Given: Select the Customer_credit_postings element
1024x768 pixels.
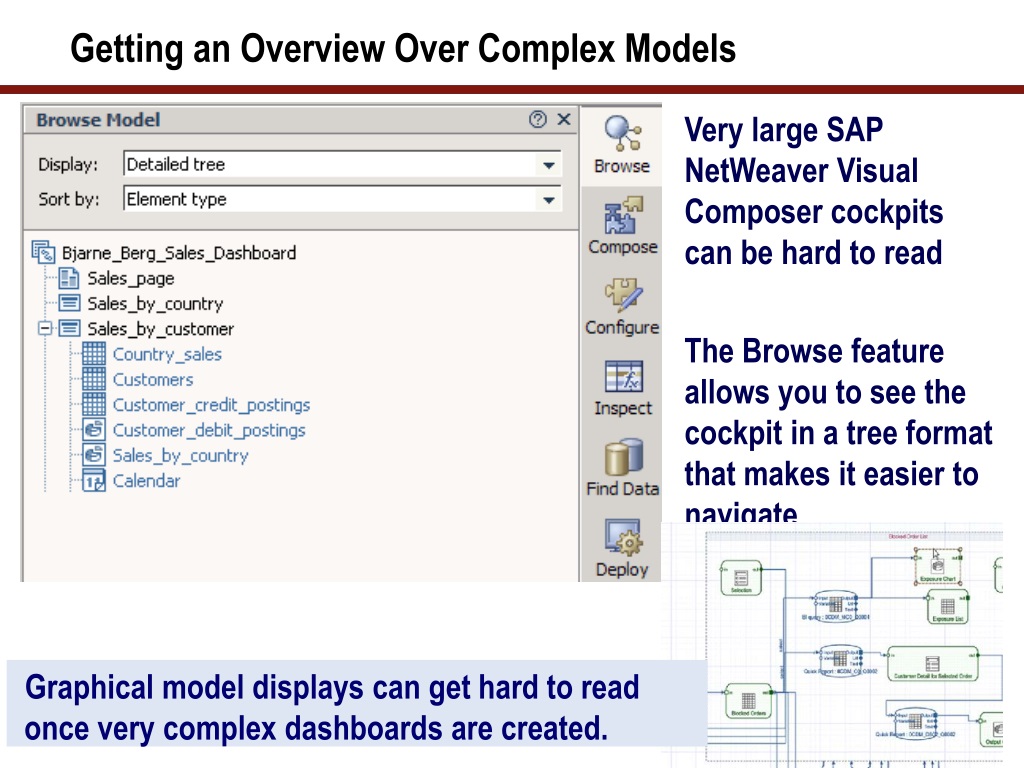Looking at the screenshot, I should (x=211, y=405).
